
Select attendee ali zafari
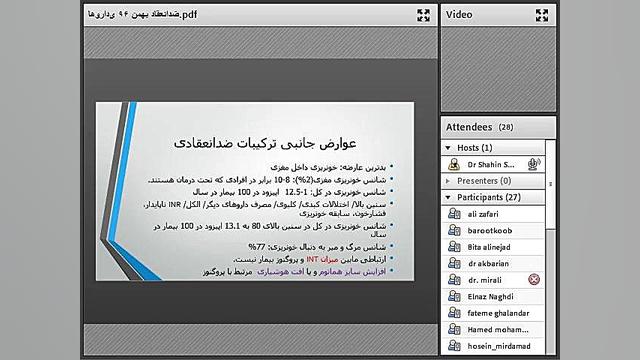[x=493, y=214]
